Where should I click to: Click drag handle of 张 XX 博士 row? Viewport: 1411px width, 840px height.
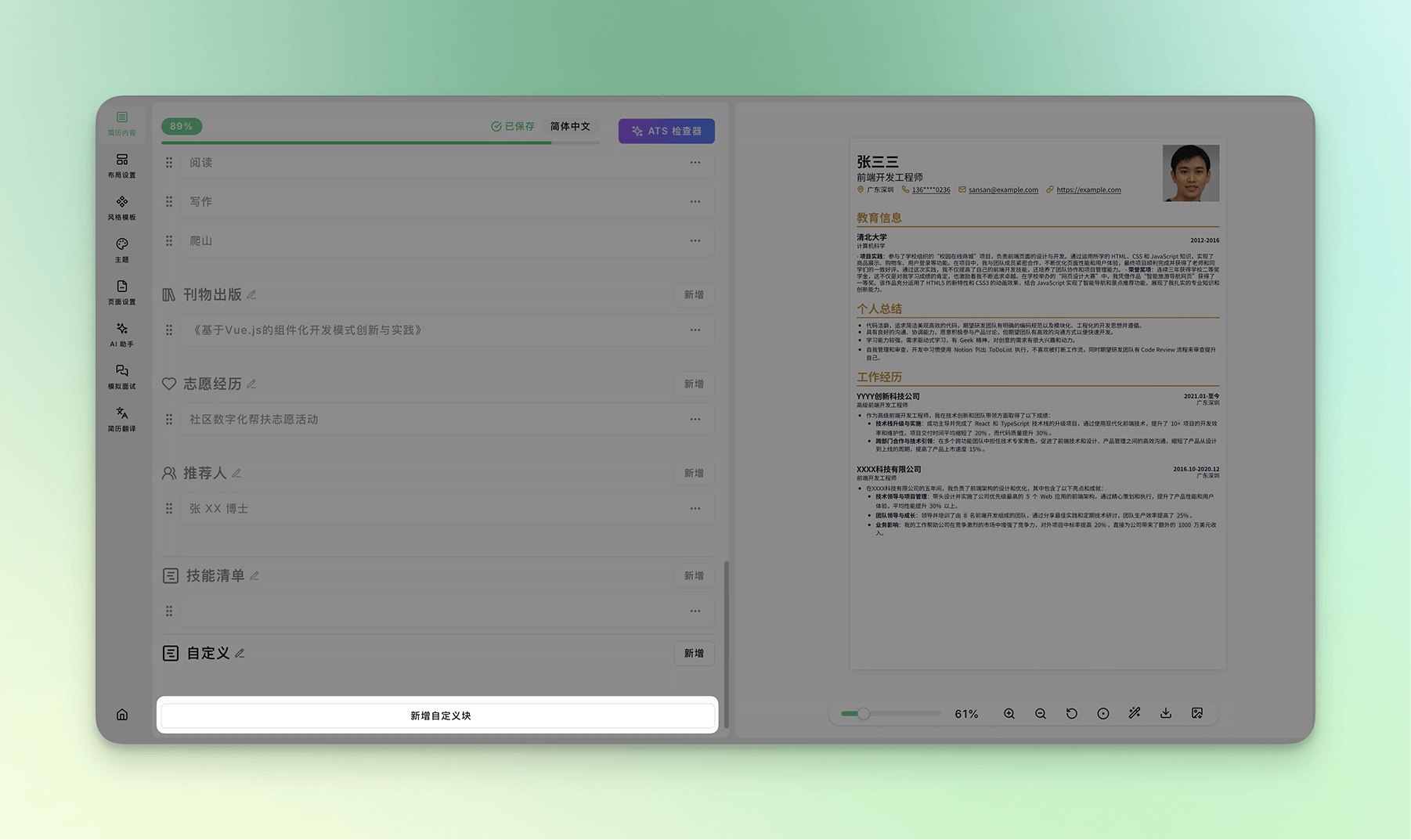pos(169,508)
